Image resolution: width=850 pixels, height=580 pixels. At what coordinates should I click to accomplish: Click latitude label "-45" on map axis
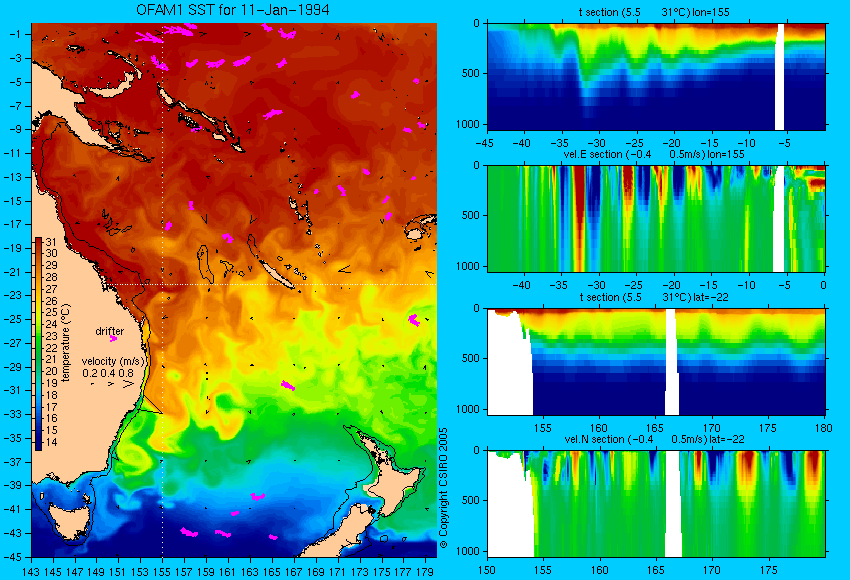pyautogui.click(x=13, y=557)
